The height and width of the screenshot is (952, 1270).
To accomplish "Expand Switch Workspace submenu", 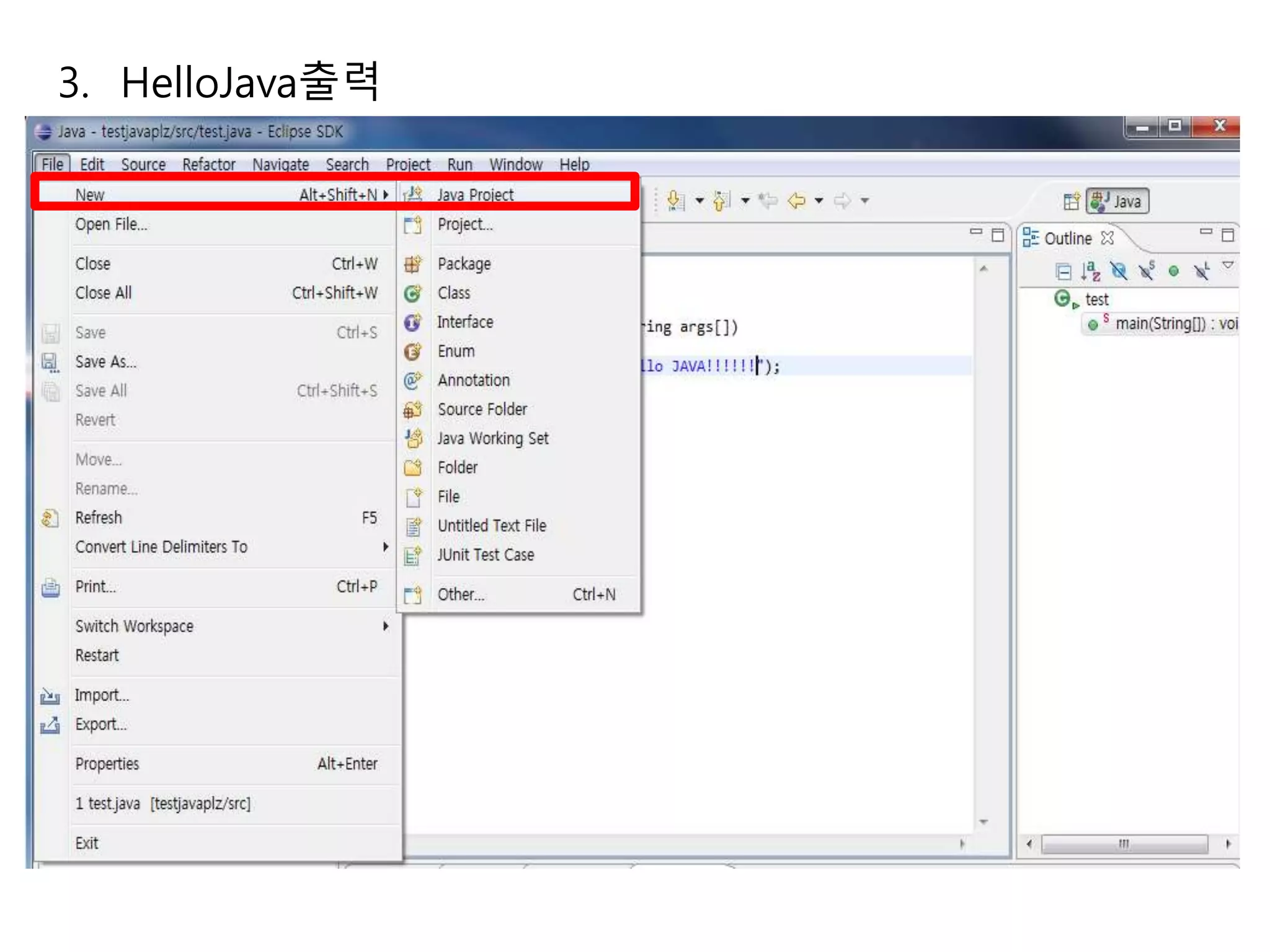I will 385,626.
